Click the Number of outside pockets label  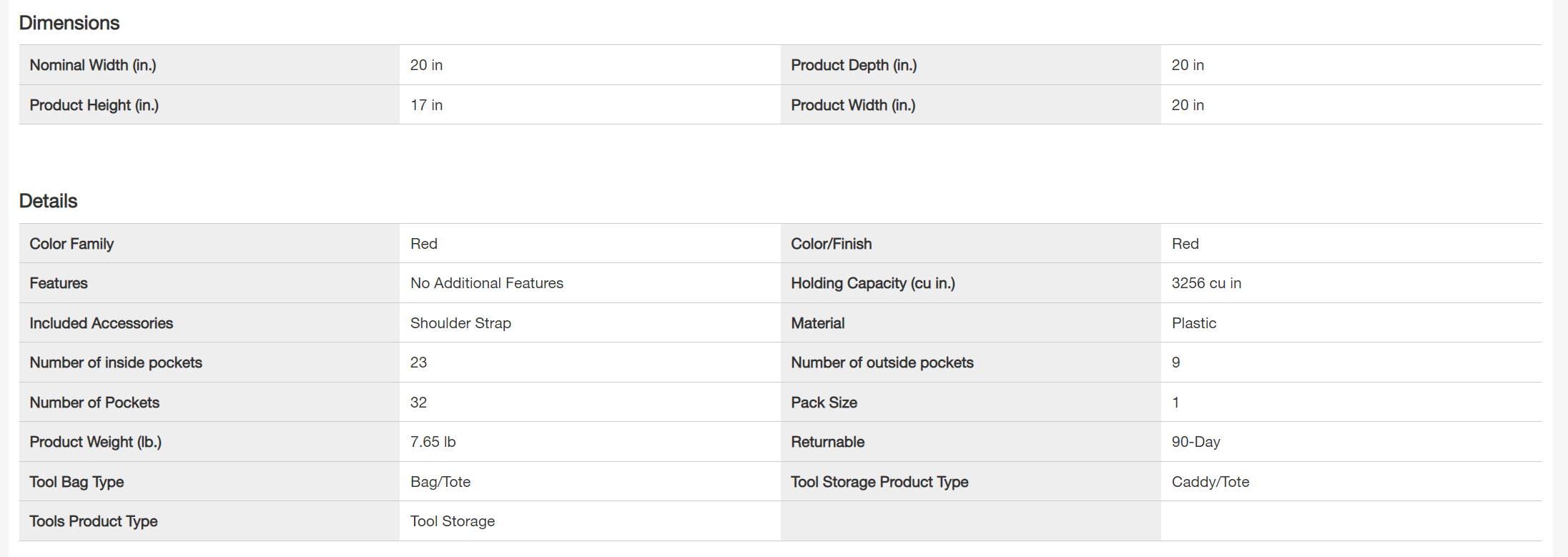[882, 363]
